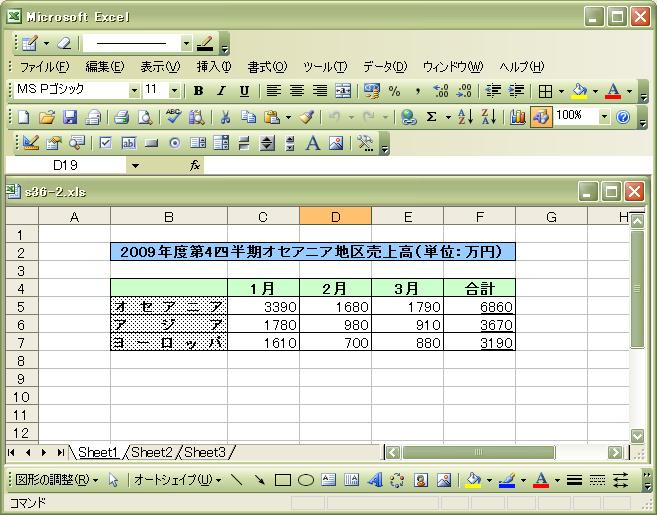
Task: Align text right
Action: (x=320, y=91)
